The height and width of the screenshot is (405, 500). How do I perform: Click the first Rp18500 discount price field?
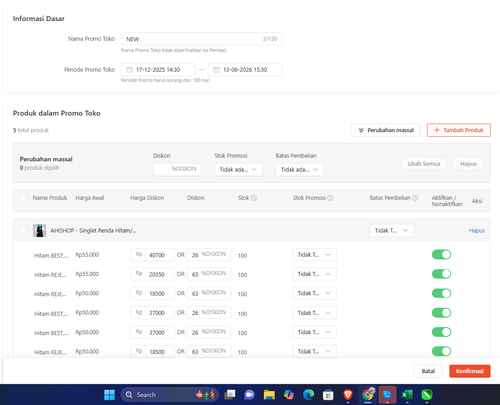pyautogui.click(x=152, y=294)
